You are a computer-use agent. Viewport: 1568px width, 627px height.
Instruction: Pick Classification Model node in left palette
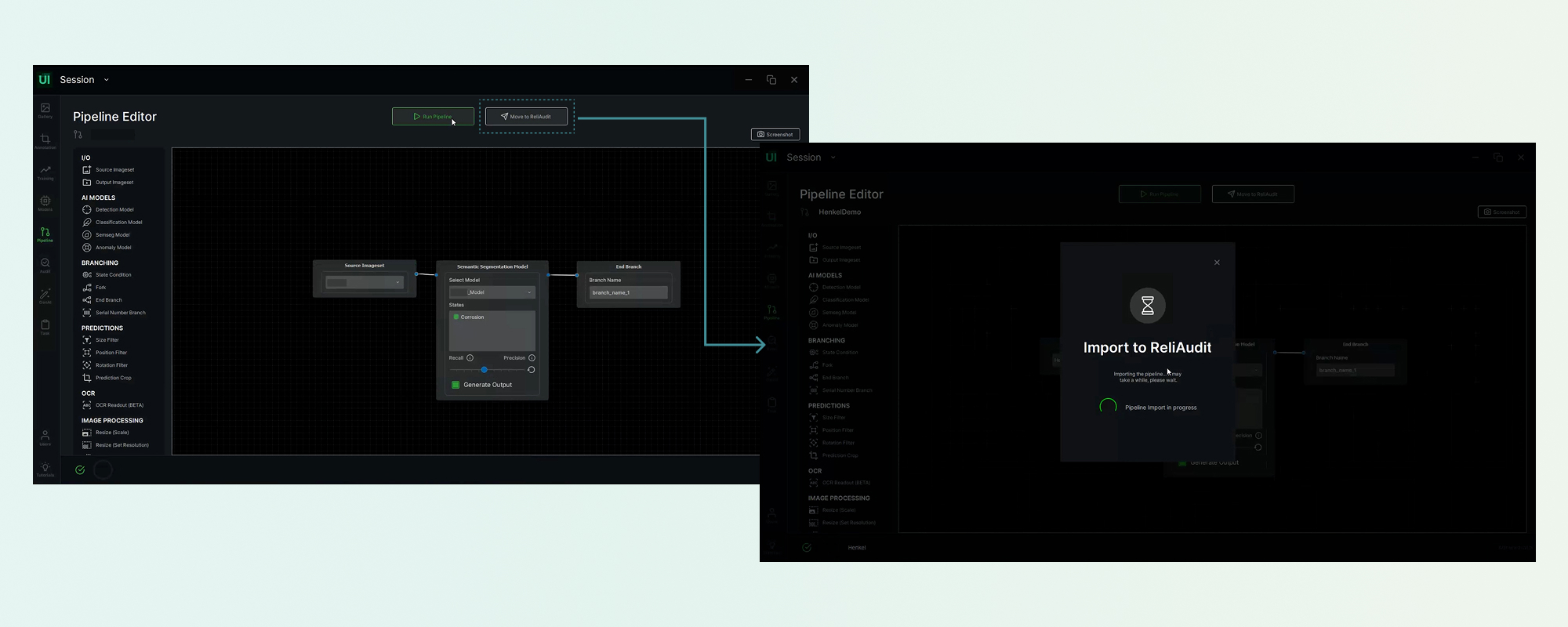click(x=112, y=223)
